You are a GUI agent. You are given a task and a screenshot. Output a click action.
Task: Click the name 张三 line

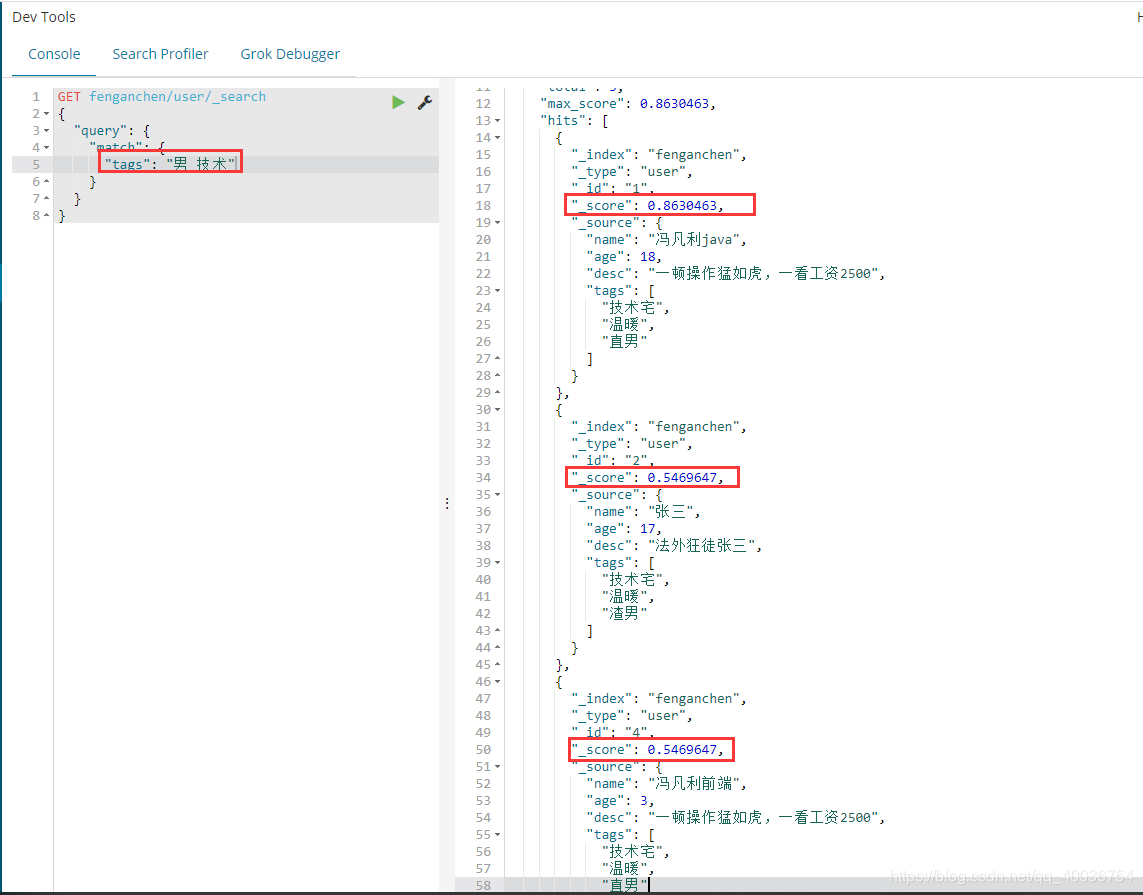643,512
